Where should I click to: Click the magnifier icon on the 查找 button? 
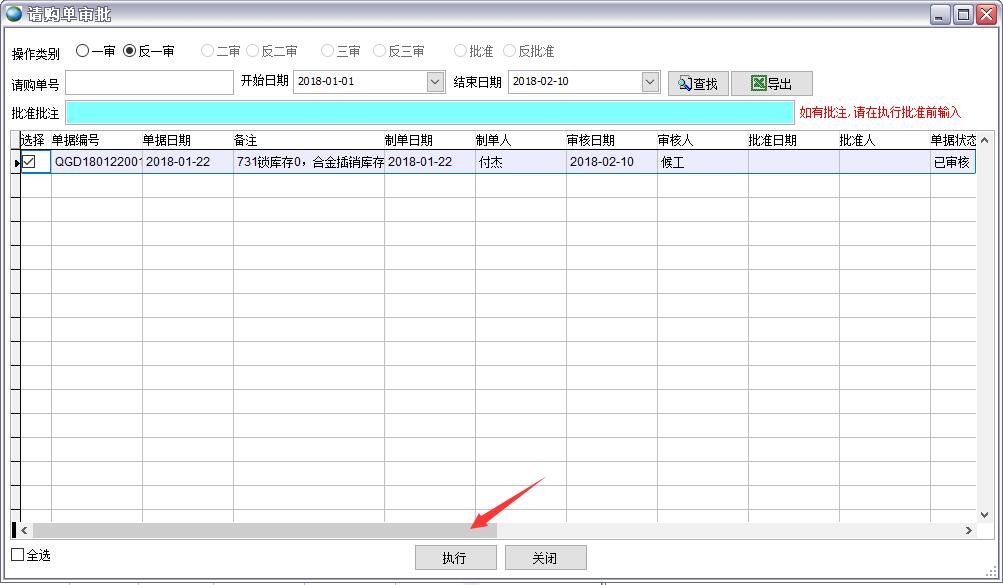[684, 83]
